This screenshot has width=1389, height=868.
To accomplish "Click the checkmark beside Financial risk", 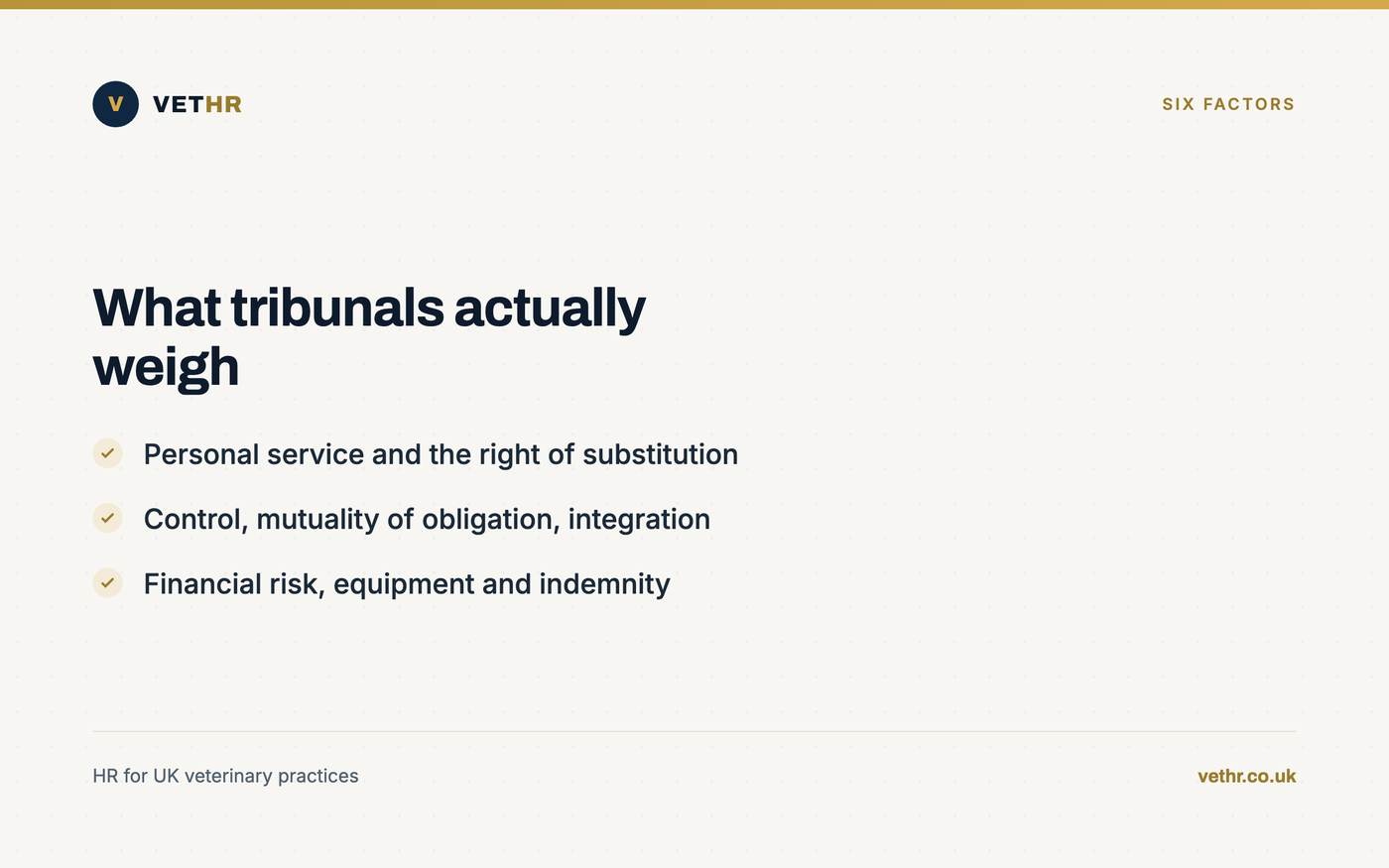I will [107, 582].
